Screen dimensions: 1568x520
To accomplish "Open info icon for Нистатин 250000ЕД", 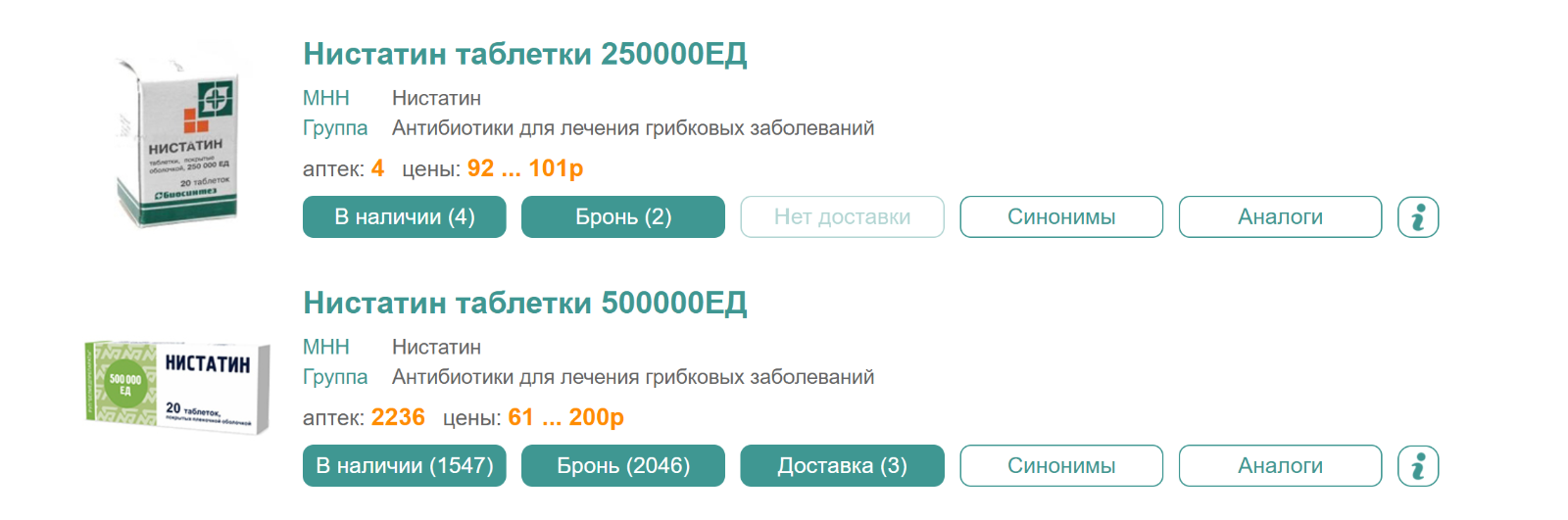I will tap(1418, 216).
